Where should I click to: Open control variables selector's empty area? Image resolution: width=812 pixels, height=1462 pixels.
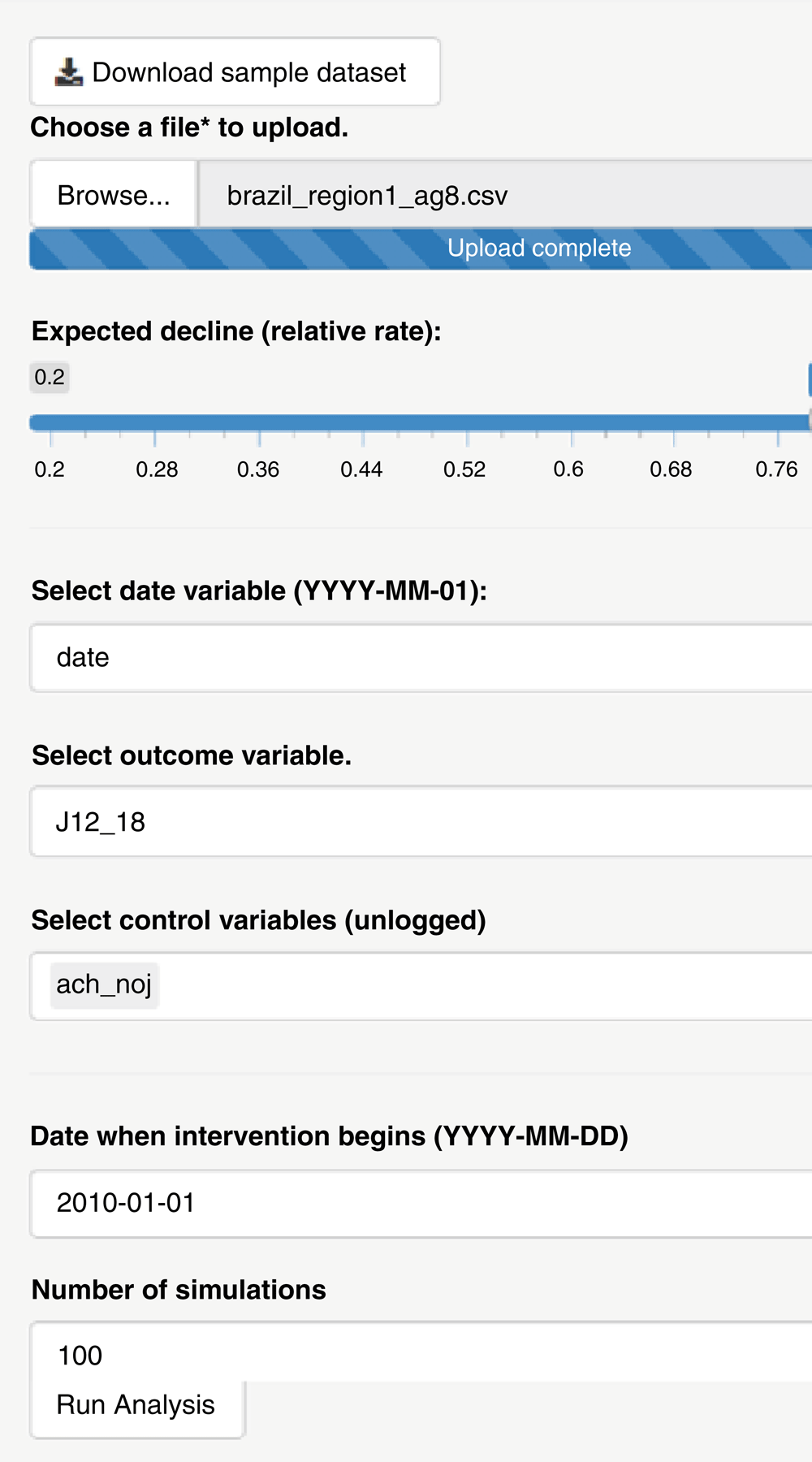(x=487, y=986)
